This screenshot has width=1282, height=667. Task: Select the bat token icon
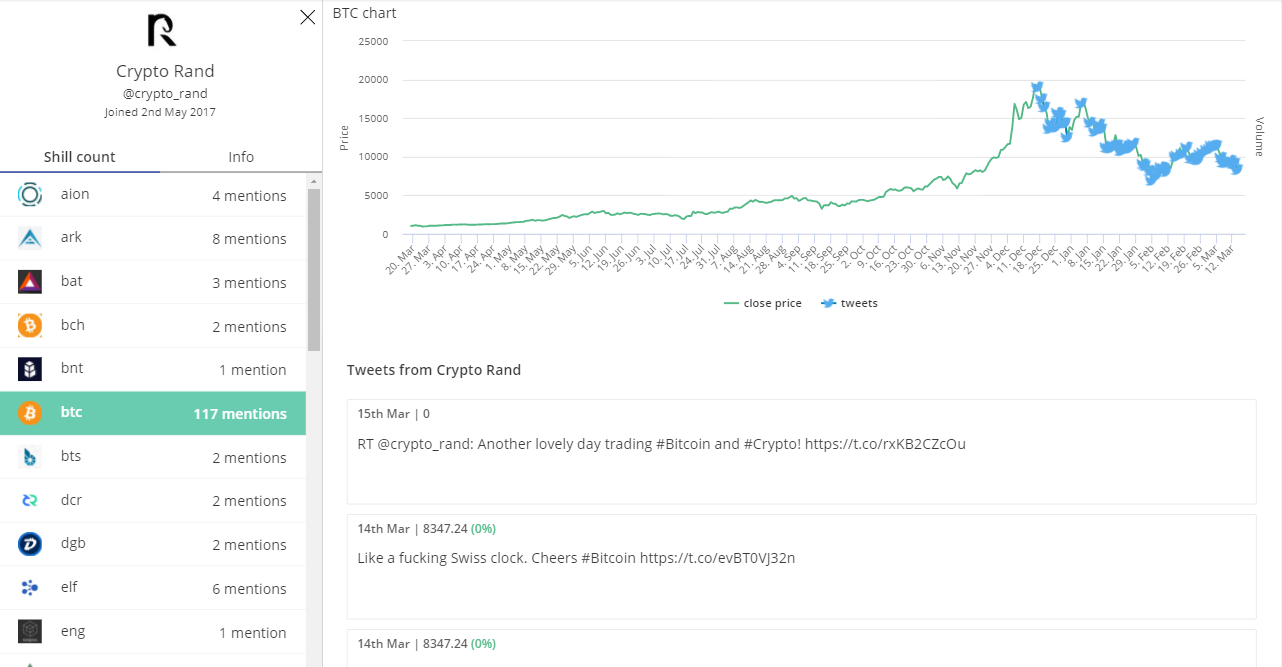[x=30, y=282]
